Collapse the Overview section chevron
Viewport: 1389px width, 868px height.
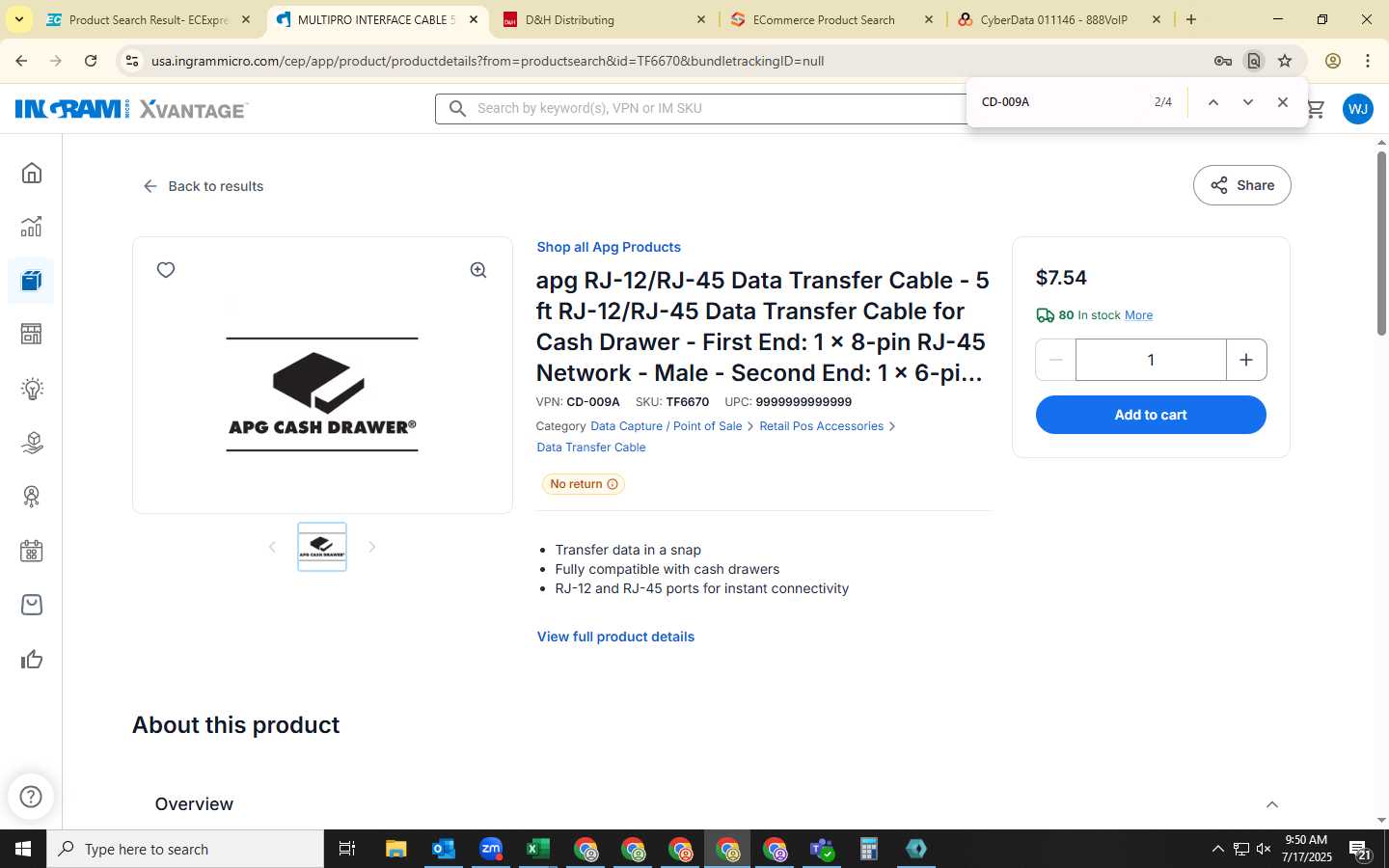(1272, 804)
